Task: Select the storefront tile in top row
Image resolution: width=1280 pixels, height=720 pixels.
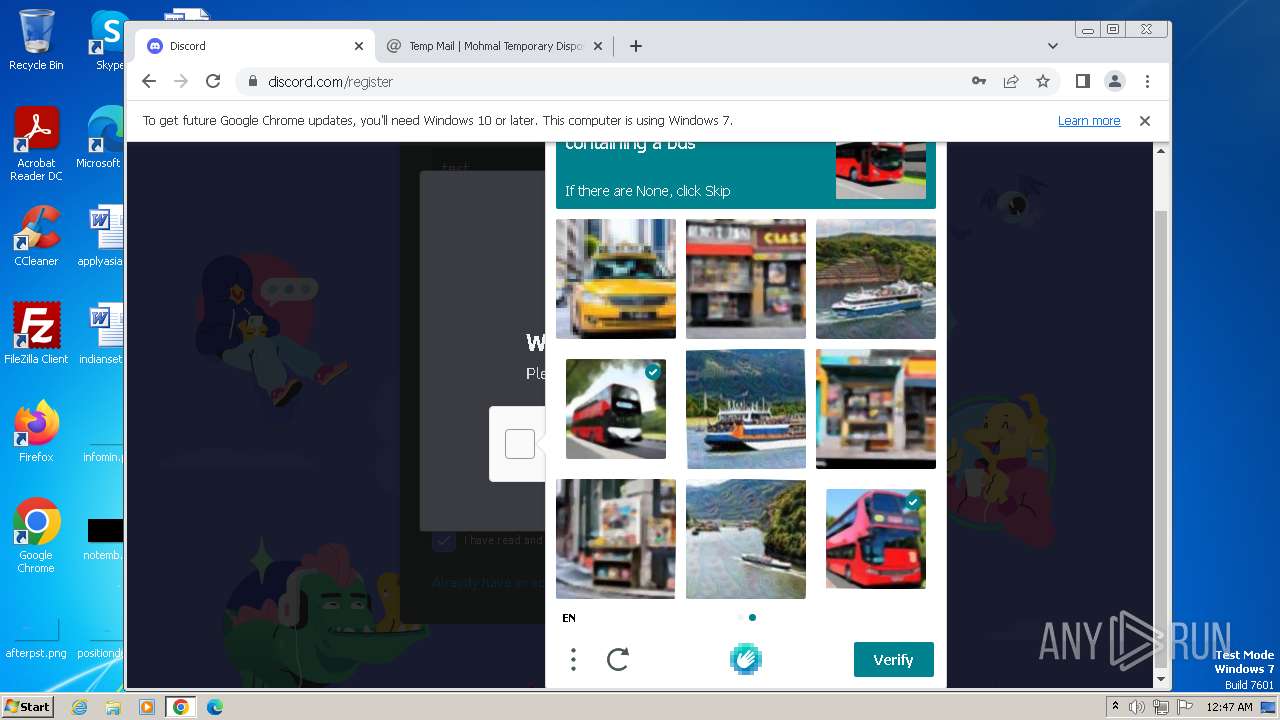Action: 746,279
